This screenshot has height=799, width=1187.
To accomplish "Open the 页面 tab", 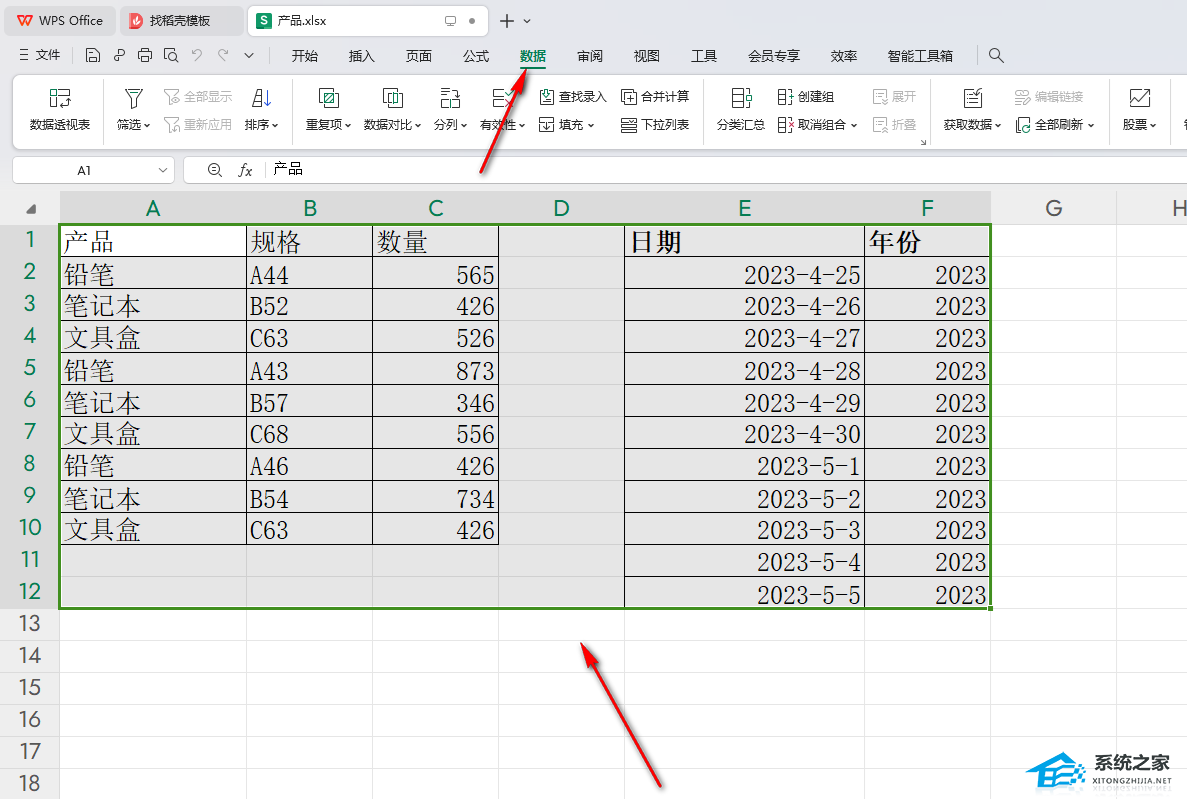I will coord(419,56).
